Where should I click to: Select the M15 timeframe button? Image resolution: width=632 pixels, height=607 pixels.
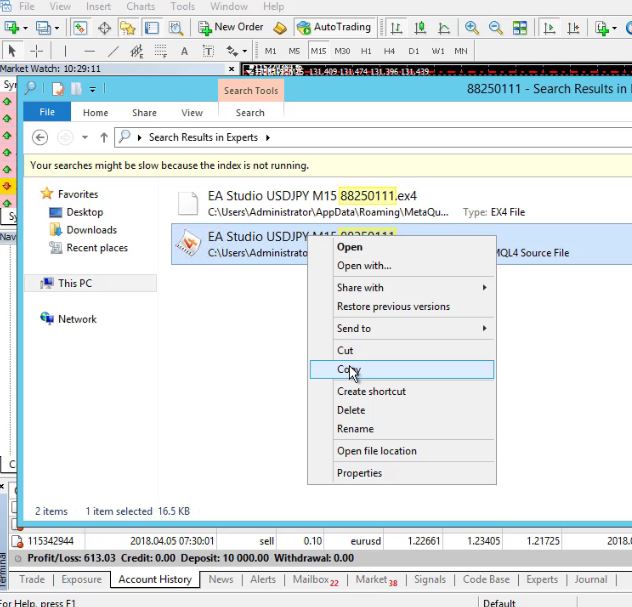coord(318,51)
